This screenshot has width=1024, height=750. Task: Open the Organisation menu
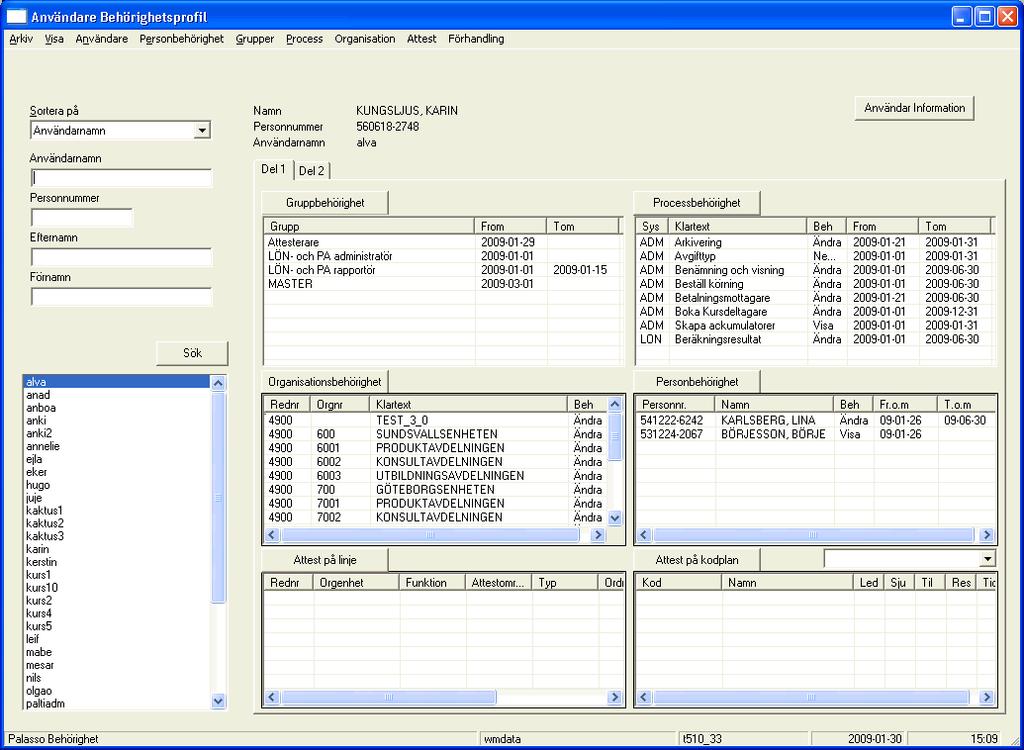coord(365,39)
